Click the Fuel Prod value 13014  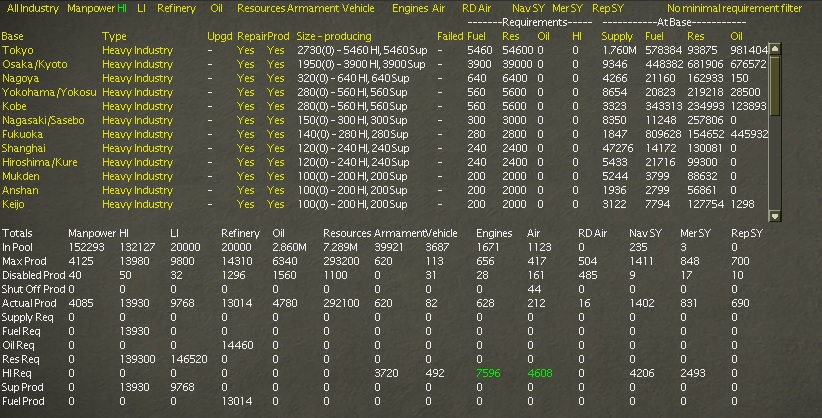pyautogui.click(x=236, y=401)
